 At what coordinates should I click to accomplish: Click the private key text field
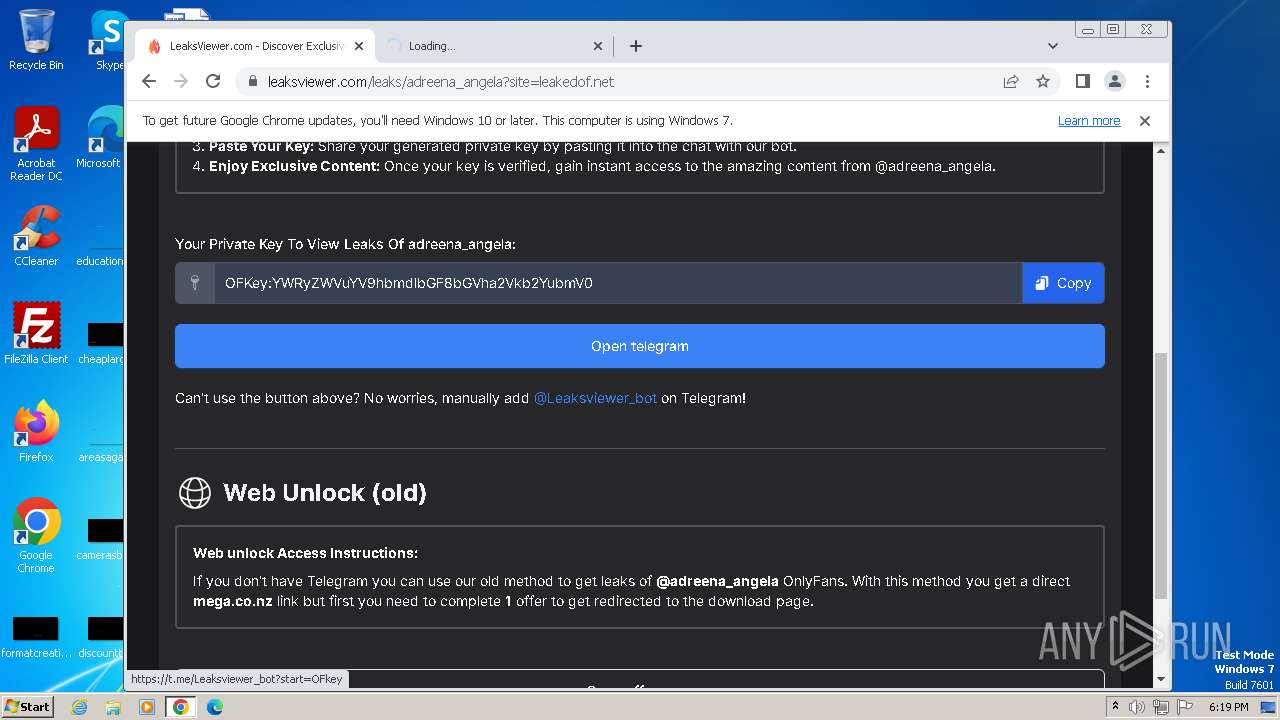click(x=618, y=283)
